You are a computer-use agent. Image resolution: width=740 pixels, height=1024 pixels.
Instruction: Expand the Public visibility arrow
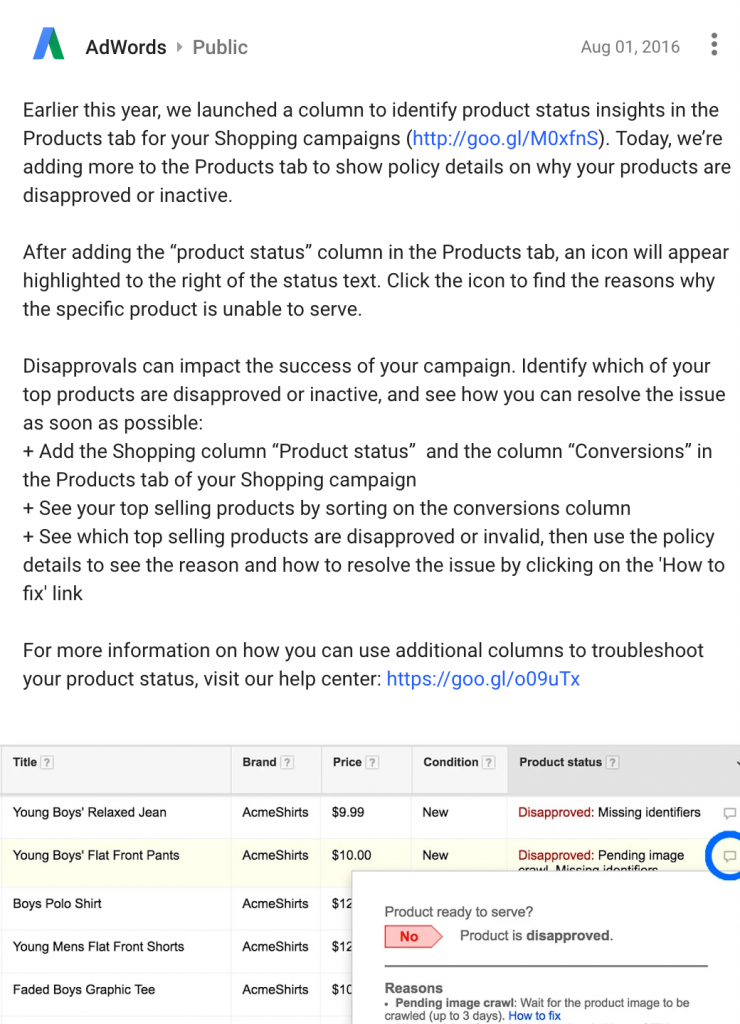[x=180, y=47]
